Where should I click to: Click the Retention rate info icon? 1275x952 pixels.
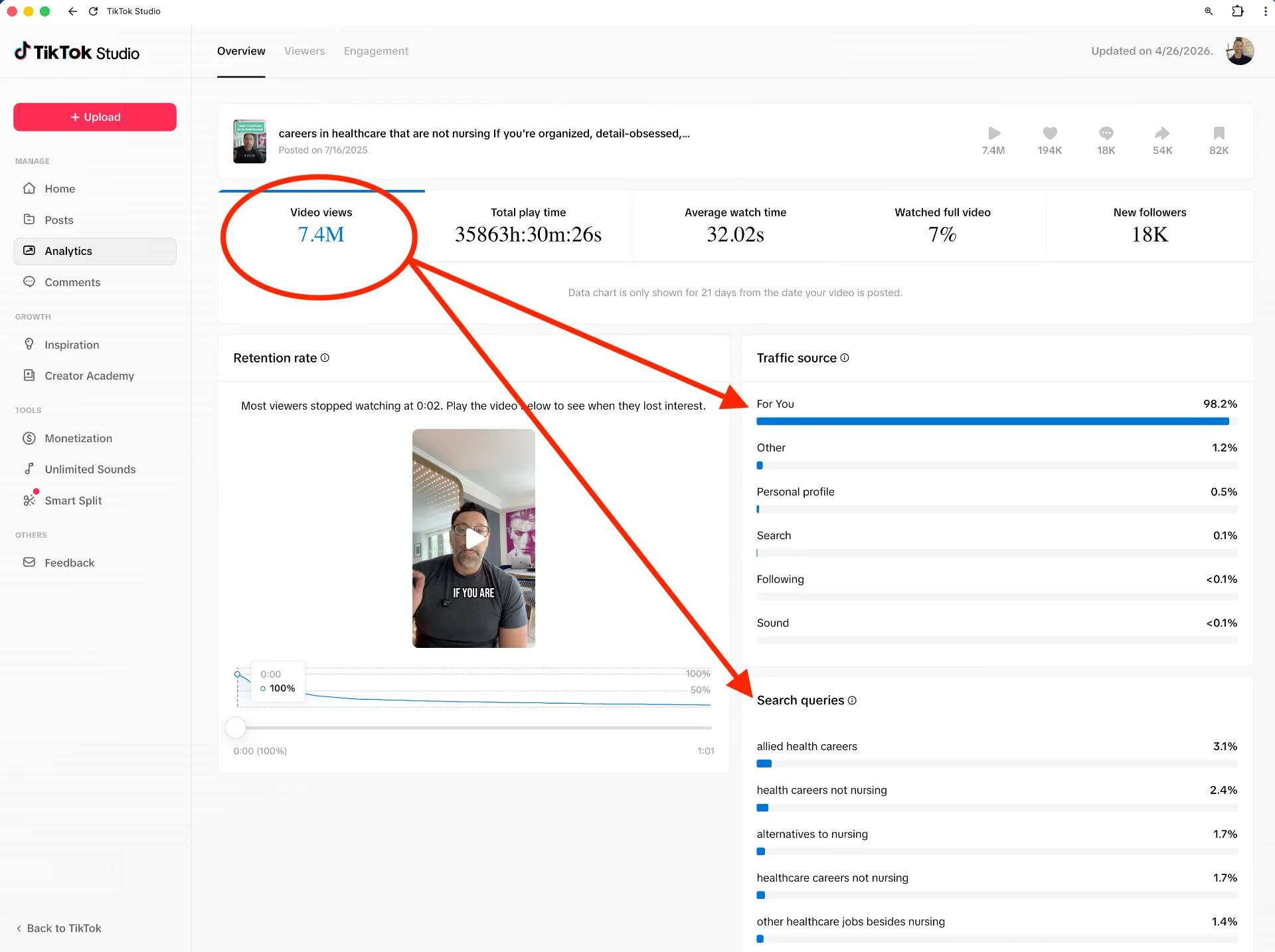pos(325,358)
